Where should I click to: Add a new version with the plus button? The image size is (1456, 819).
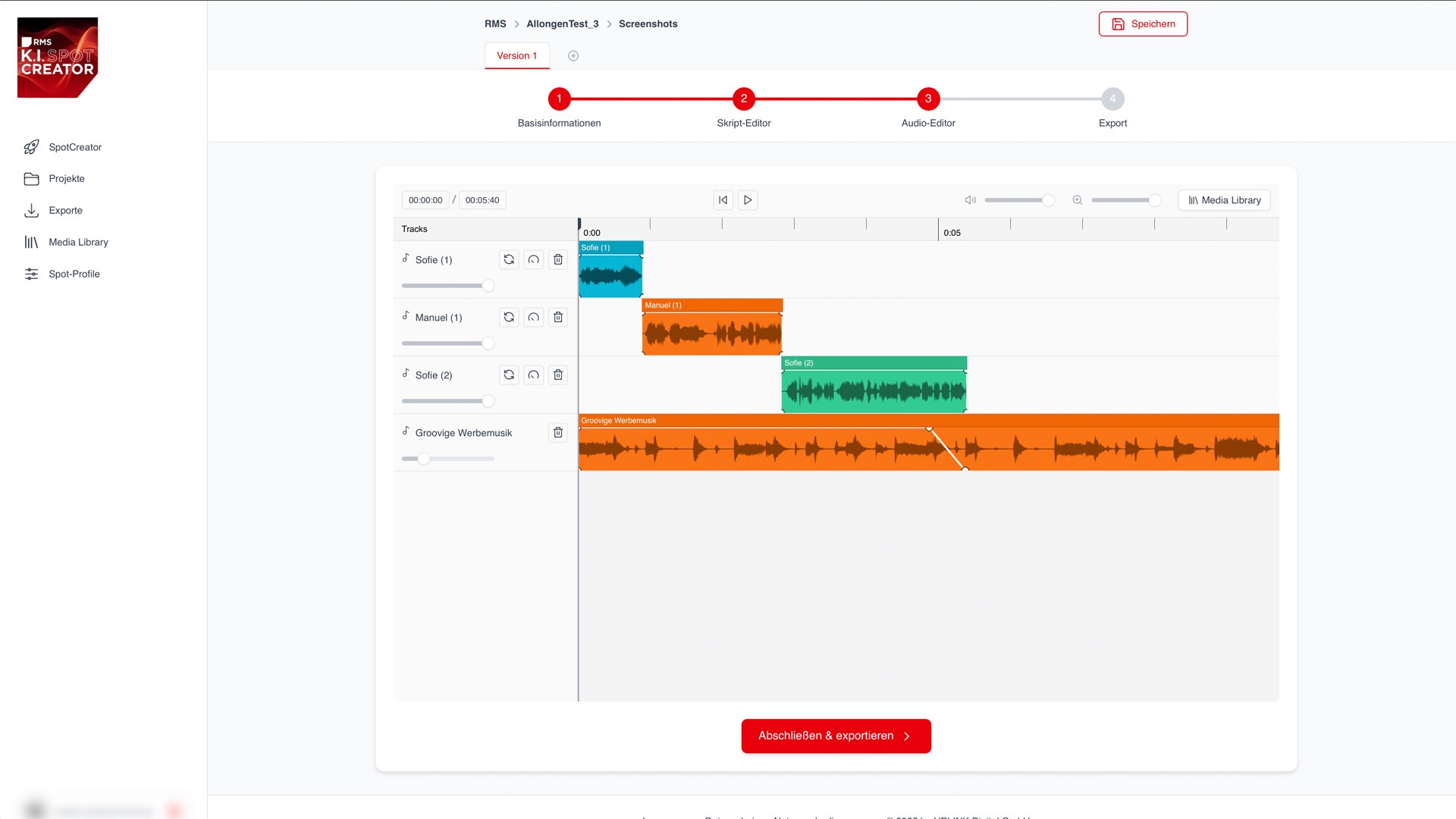[x=573, y=55]
